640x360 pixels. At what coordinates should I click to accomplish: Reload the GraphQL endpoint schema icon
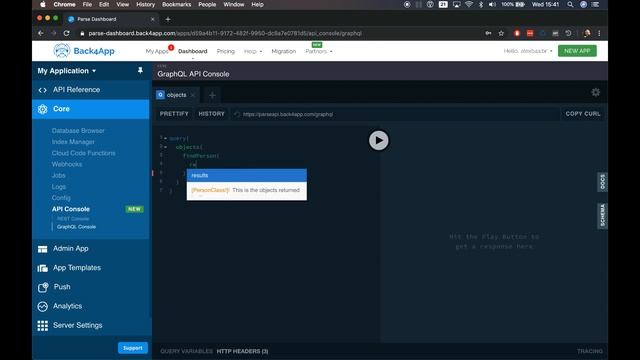[x=237, y=114]
